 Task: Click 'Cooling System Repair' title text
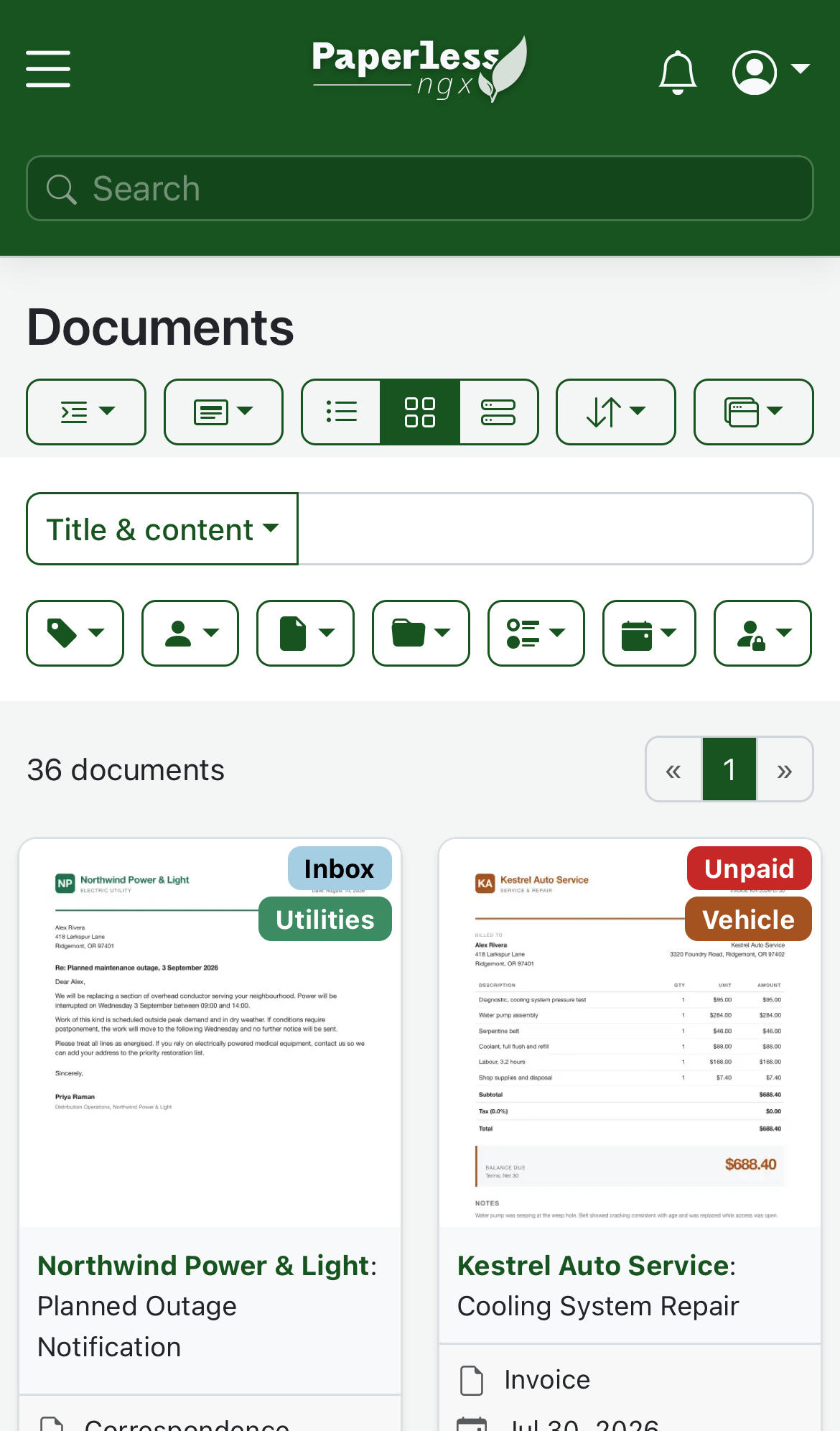pyautogui.click(x=598, y=1307)
